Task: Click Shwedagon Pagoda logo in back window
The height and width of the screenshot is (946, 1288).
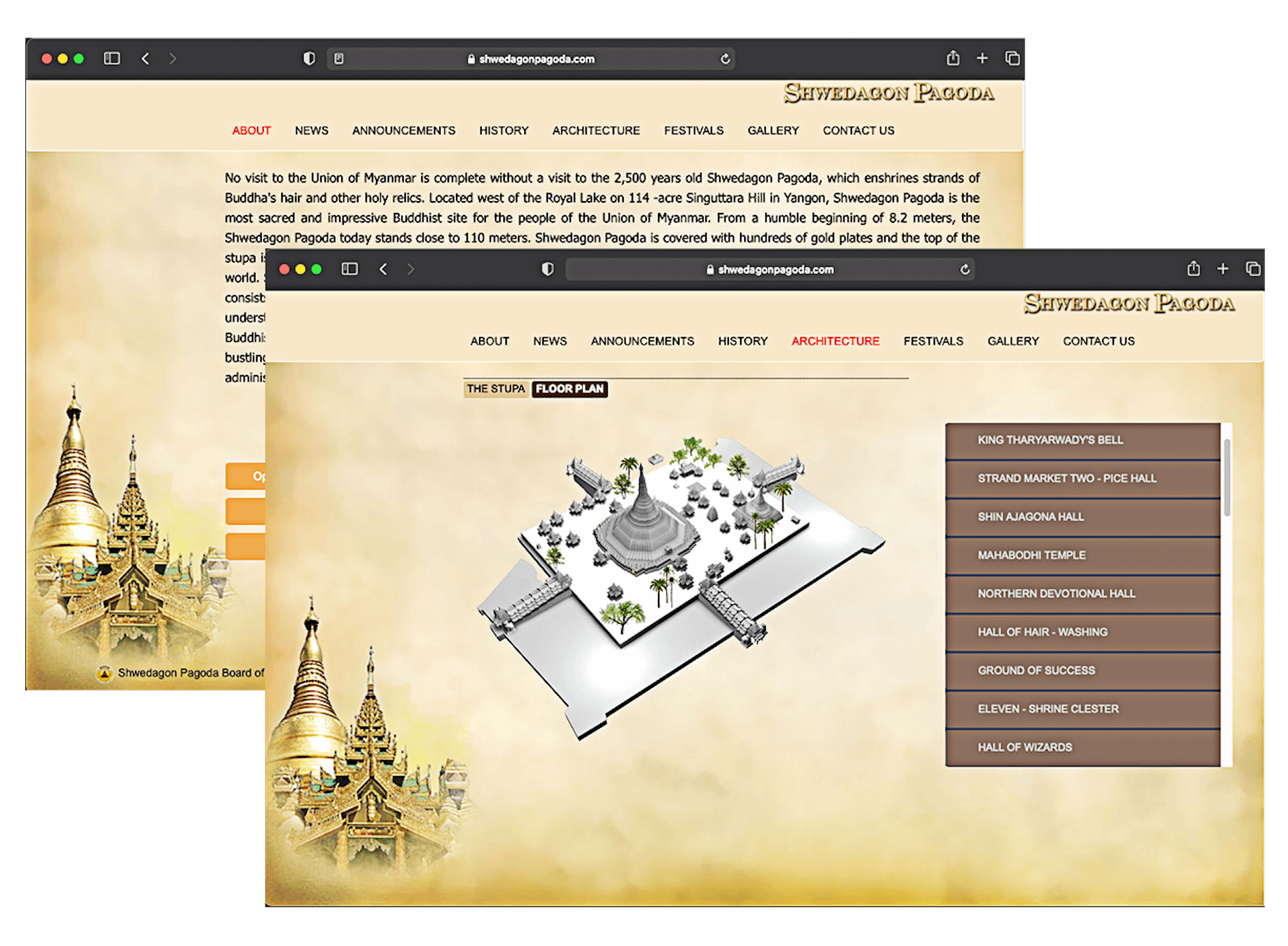Action: click(889, 93)
